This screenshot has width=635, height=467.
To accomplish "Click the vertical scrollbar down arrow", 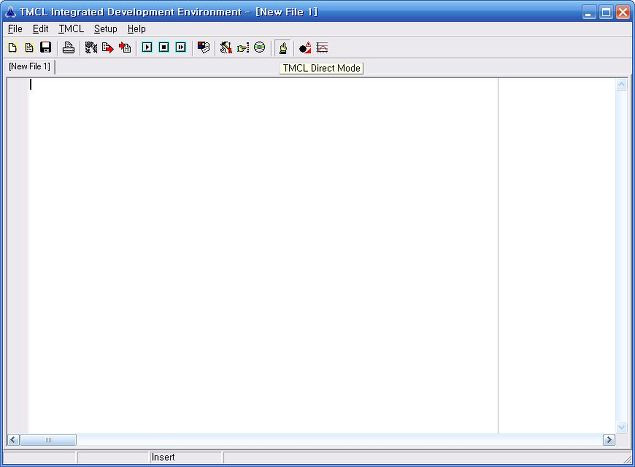I will click(622, 427).
